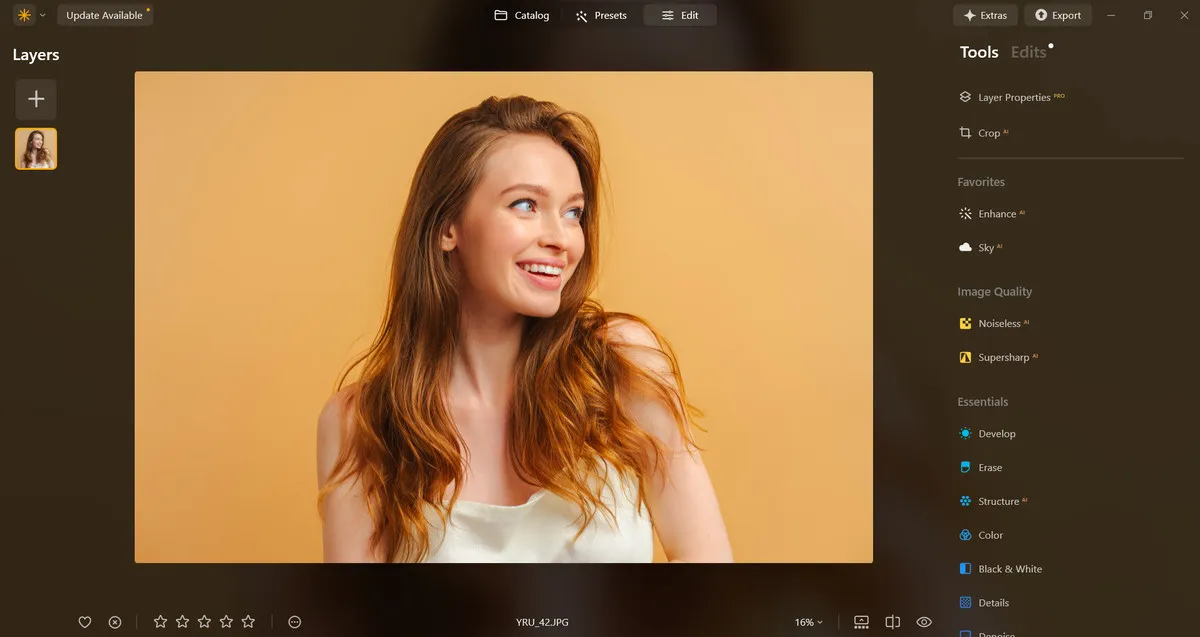Screen dimensions: 1200x637
Task: Select the Sky AI tool
Action: click(x=985, y=248)
